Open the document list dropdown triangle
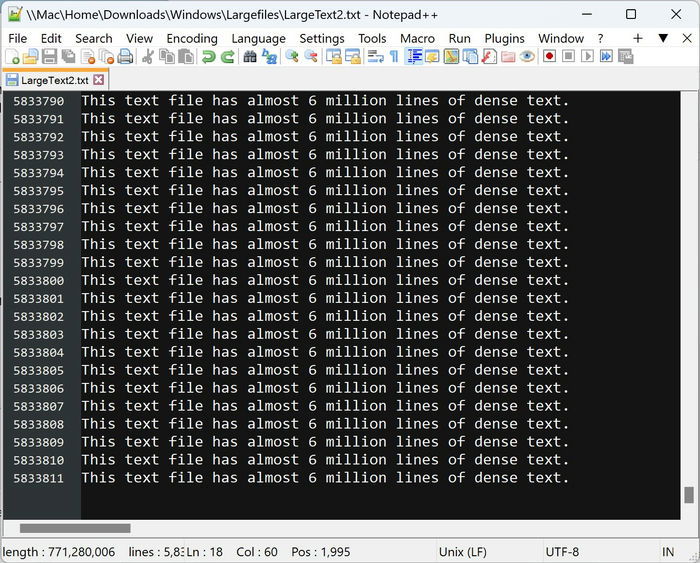This screenshot has width=700, height=563. coord(663,38)
